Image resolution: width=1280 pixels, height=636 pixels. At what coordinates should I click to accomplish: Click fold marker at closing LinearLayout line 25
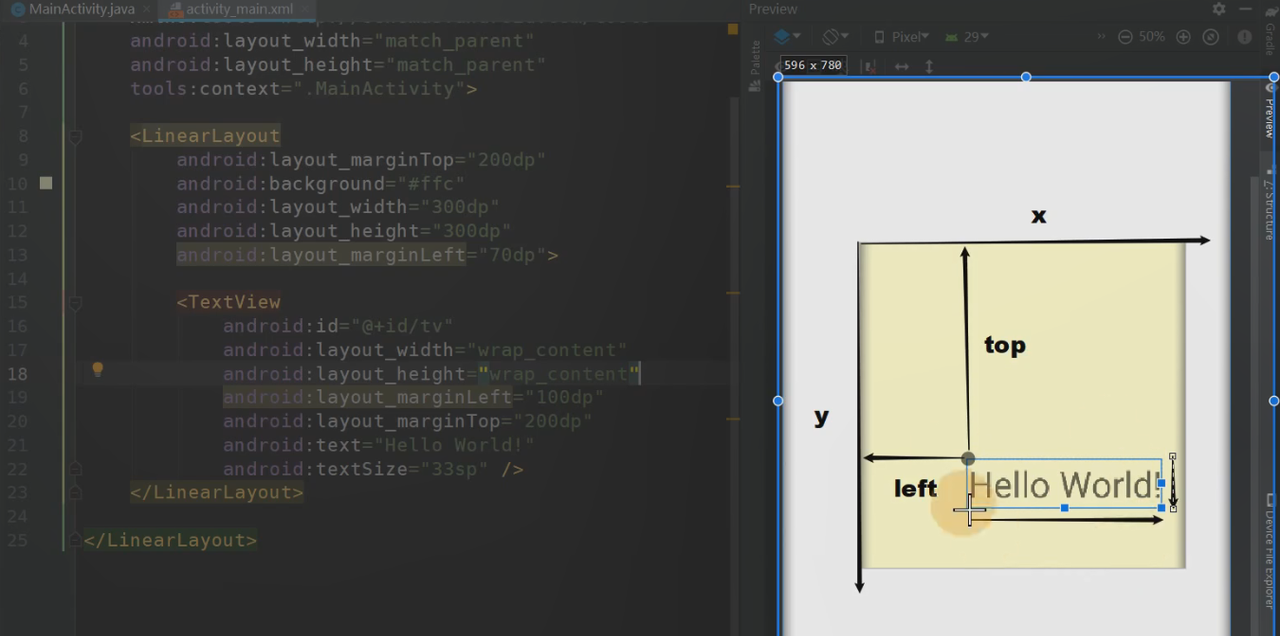click(74, 540)
